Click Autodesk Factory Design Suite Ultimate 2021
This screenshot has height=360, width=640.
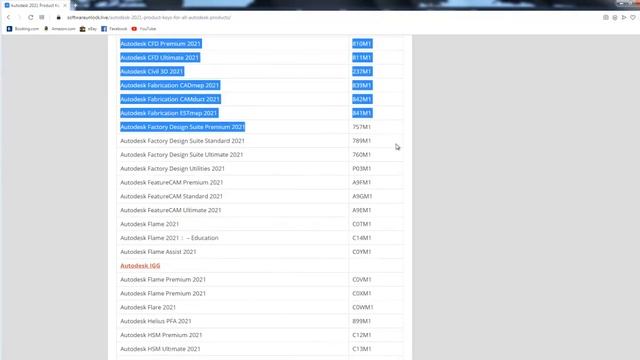(x=182, y=155)
